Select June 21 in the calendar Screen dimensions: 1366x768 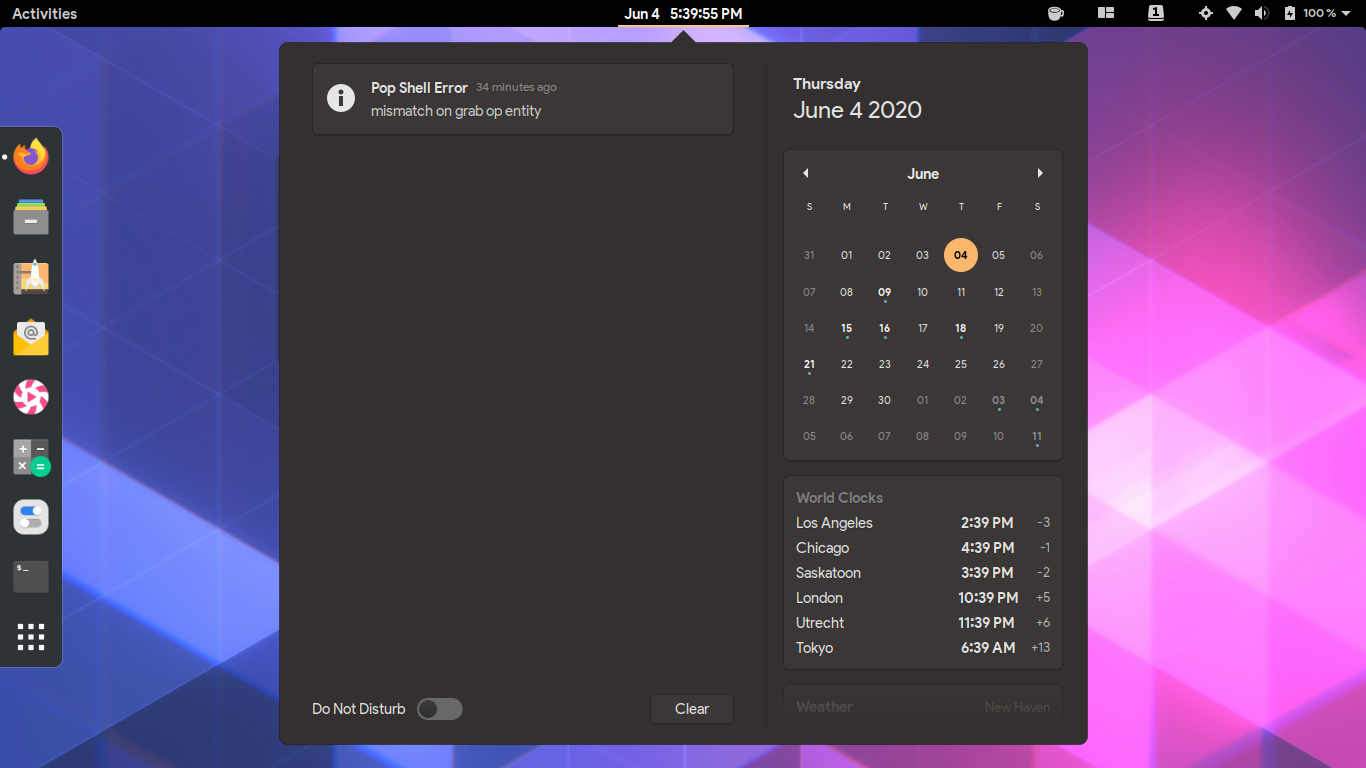[809, 365]
